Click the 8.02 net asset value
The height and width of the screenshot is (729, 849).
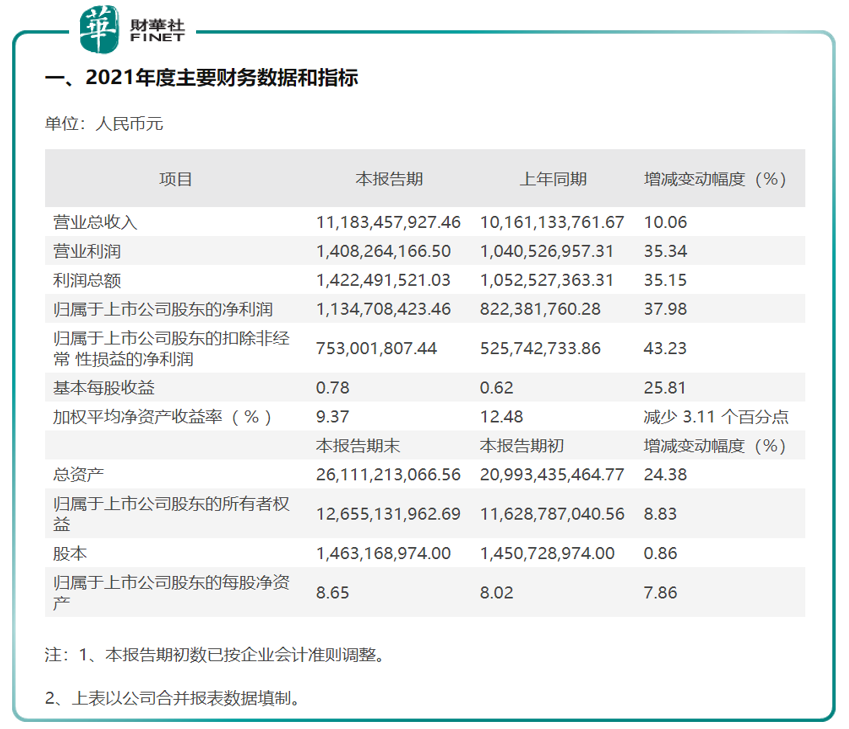pyautogui.click(x=497, y=593)
